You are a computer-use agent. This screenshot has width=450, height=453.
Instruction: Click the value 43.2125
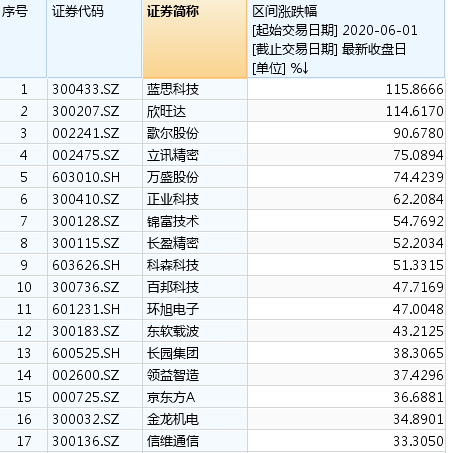pos(418,331)
